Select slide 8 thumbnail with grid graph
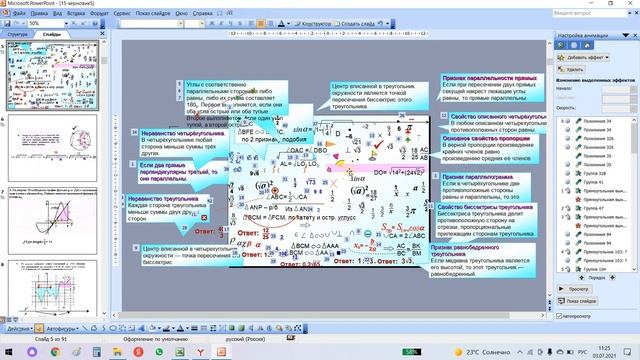Viewport: 640px width, 360px height. [53, 288]
